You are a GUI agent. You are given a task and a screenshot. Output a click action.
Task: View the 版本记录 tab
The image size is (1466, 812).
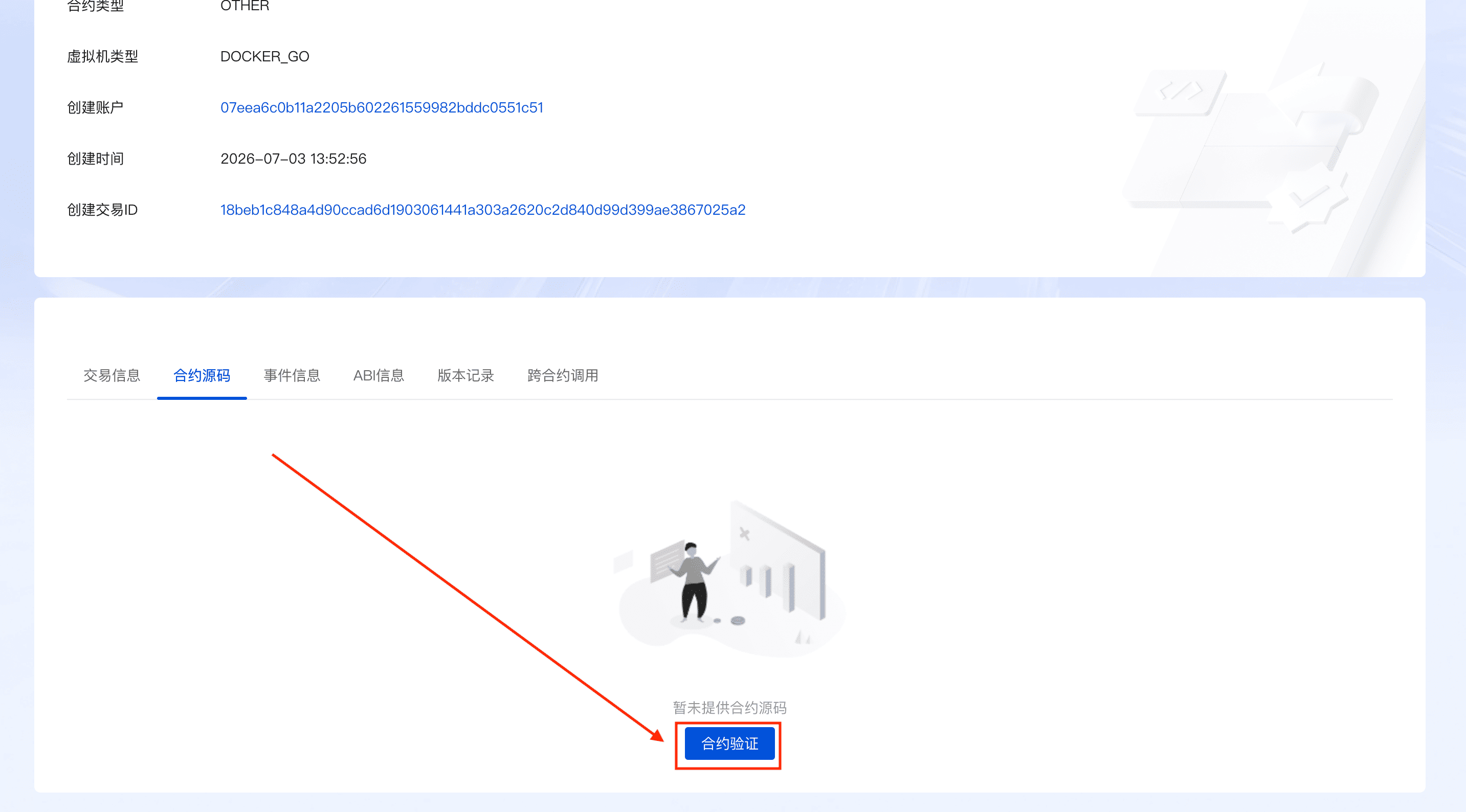(465, 375)
